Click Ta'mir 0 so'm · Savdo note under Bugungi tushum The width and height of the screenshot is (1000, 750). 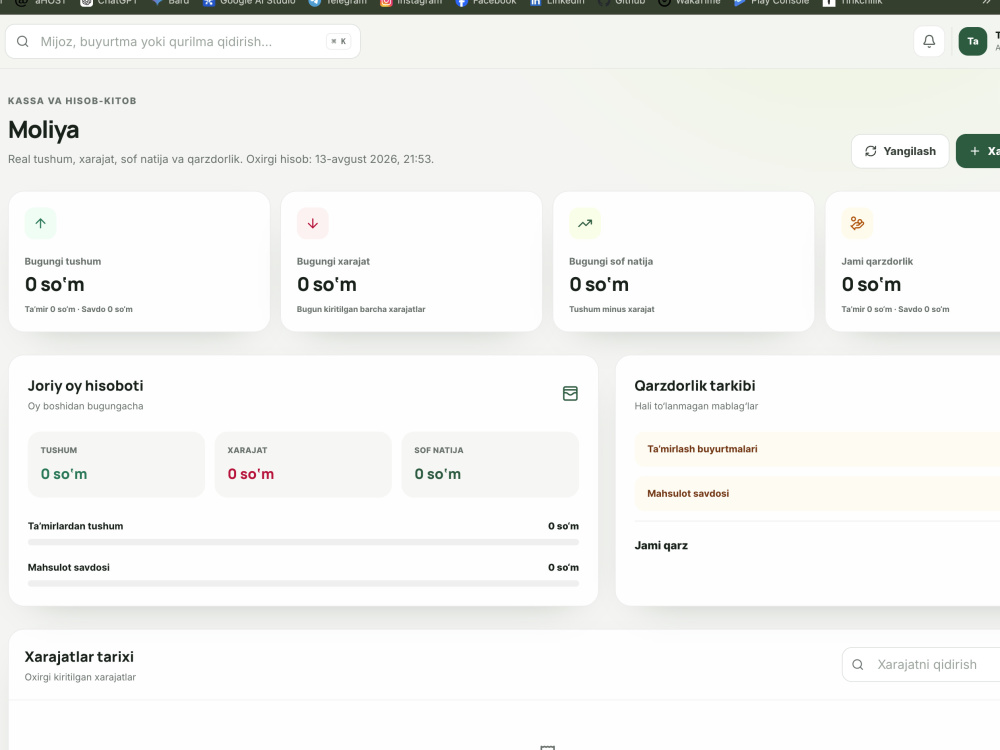tap(78, 309)
